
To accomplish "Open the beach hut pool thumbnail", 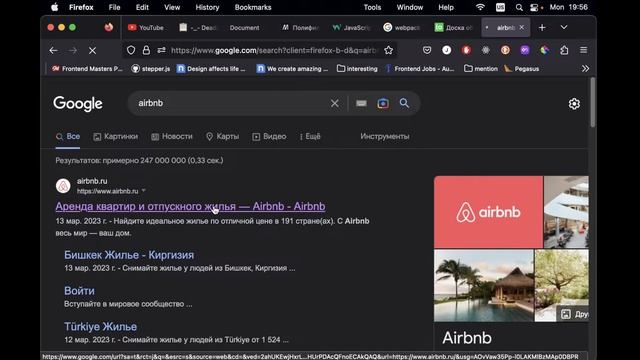I will coord(484,286).
